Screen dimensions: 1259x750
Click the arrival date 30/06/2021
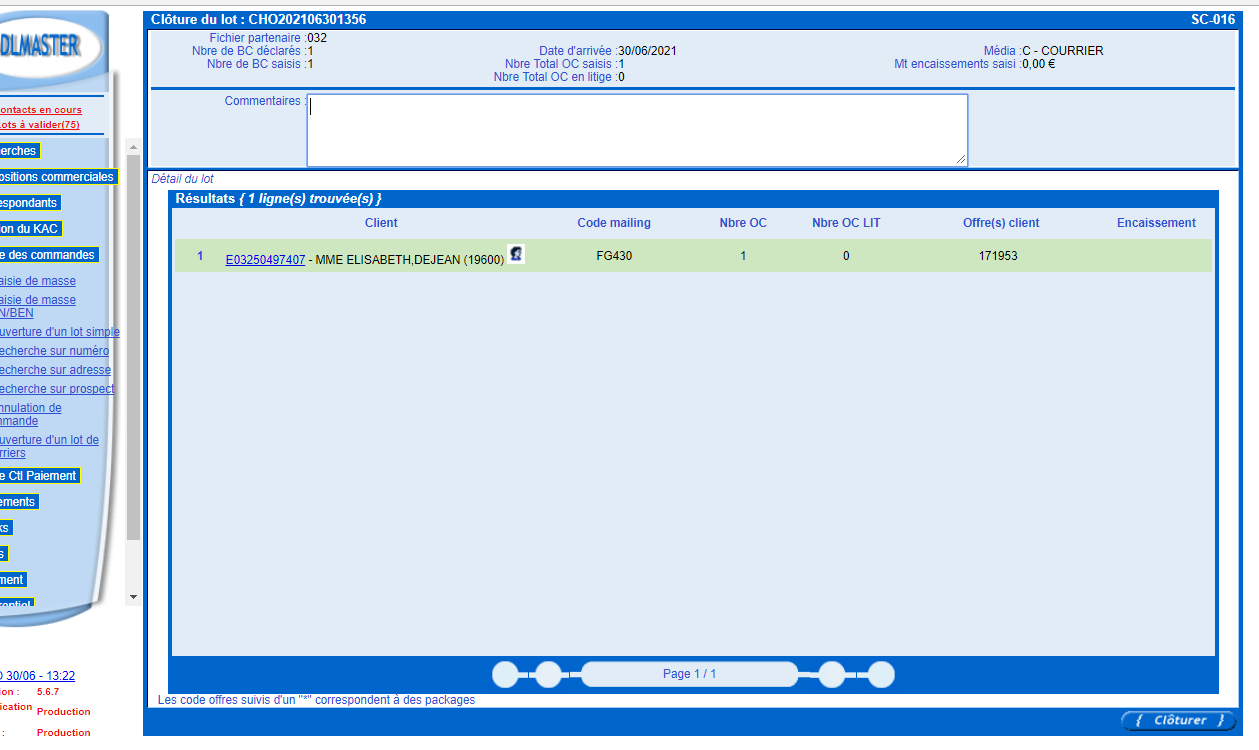[647, 51]
